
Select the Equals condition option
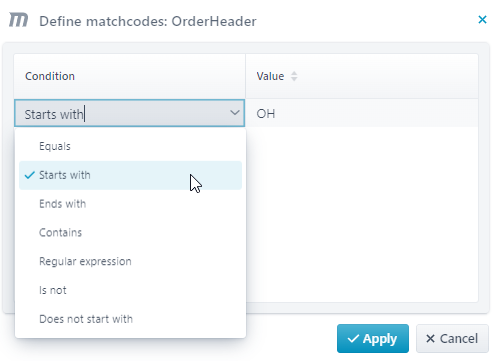coord(130,146)
